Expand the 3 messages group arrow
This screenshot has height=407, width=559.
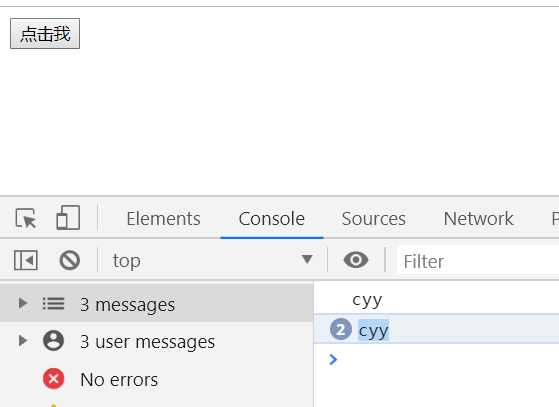pos(23,303)
